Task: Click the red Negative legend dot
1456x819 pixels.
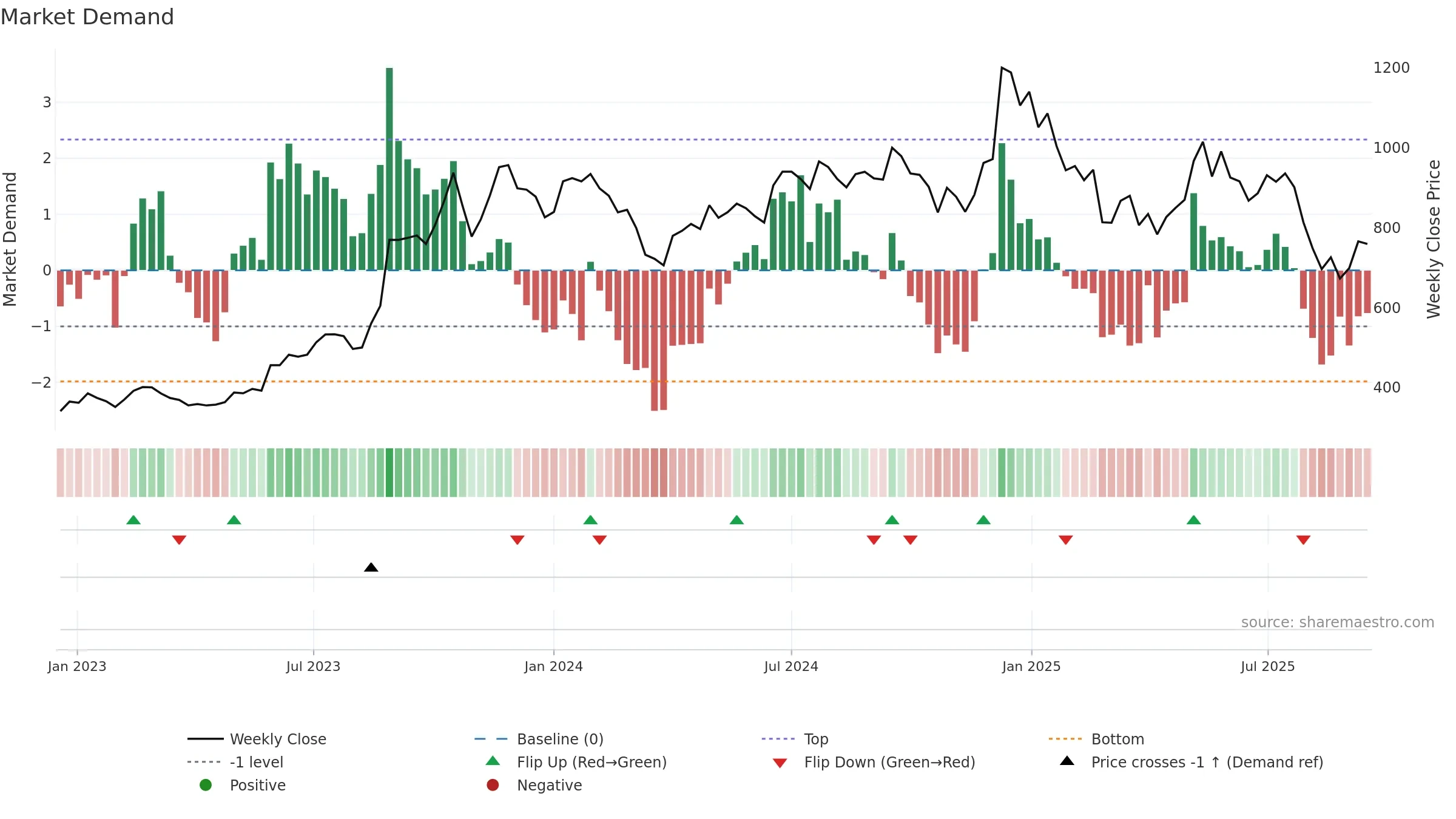Action: 493,785
